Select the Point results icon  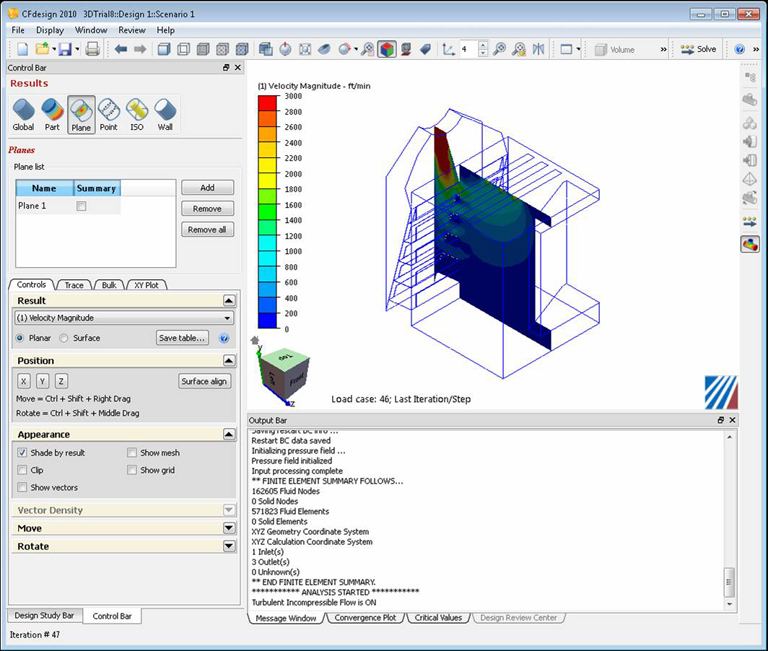pyautogui.click(x=109, y=115)
